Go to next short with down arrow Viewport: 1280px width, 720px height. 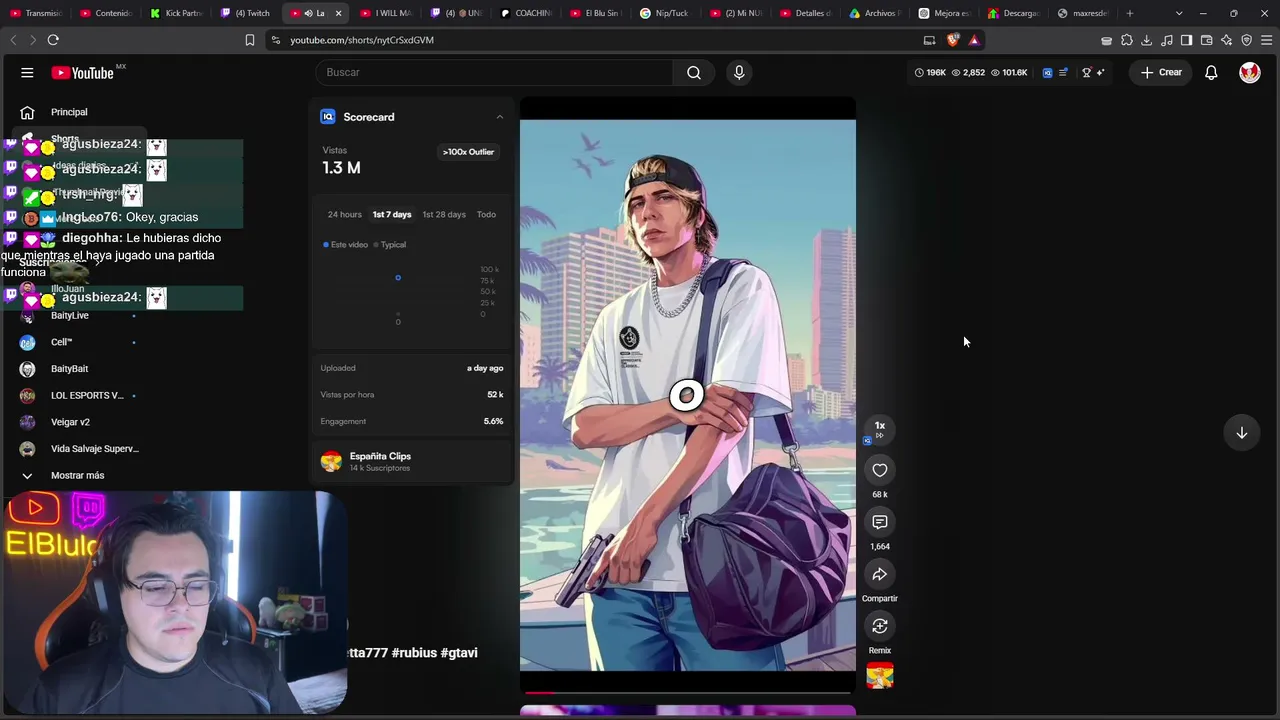(1241, 433)
